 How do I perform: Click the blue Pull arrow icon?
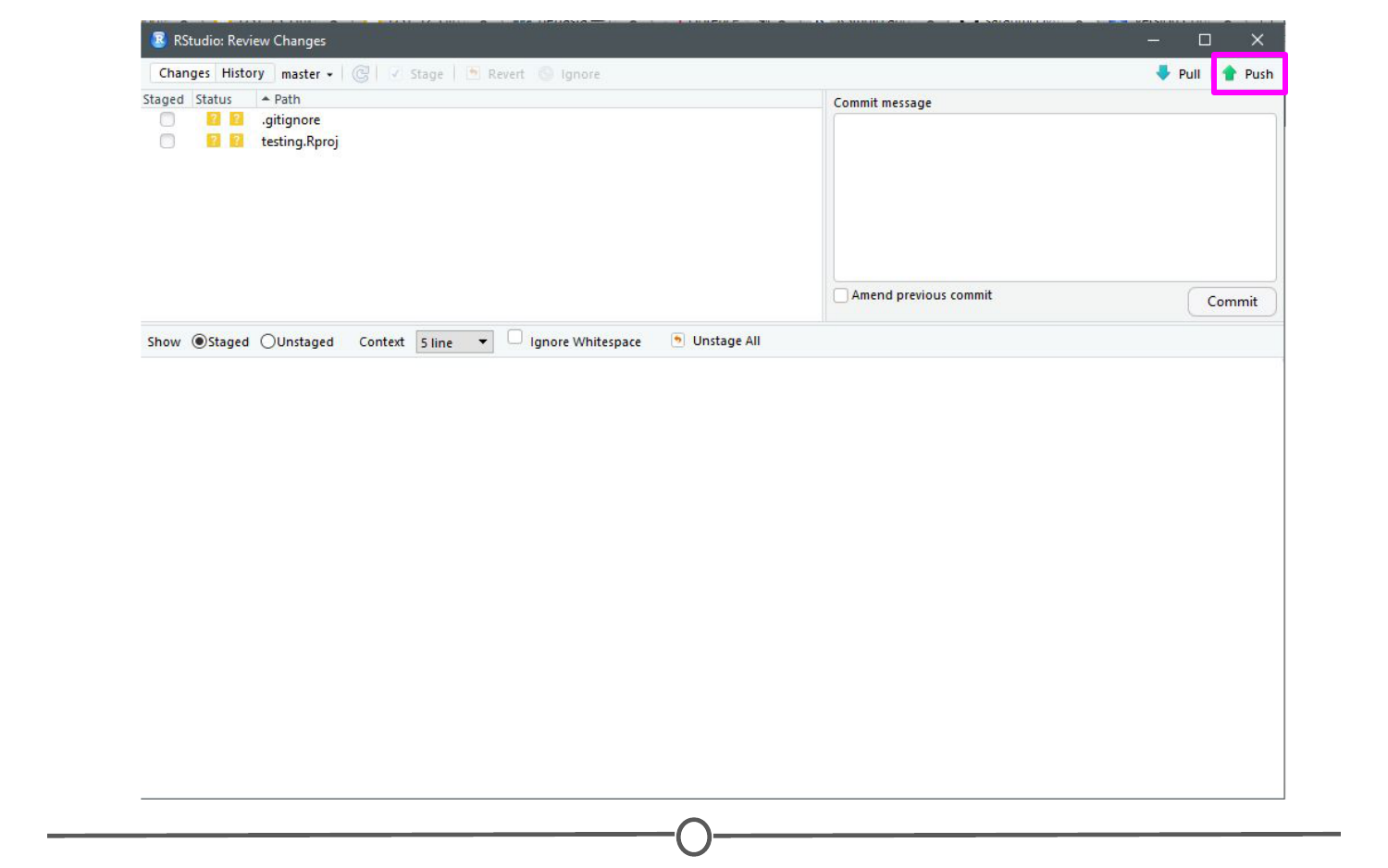click(x=1163, y=73)
